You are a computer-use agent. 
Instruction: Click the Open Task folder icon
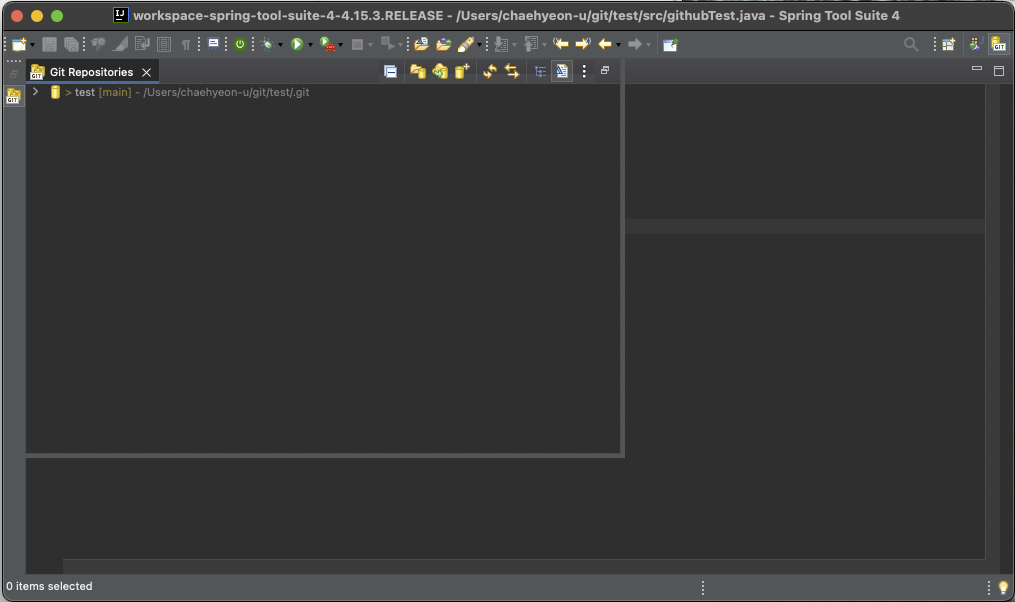pos(443,44)
